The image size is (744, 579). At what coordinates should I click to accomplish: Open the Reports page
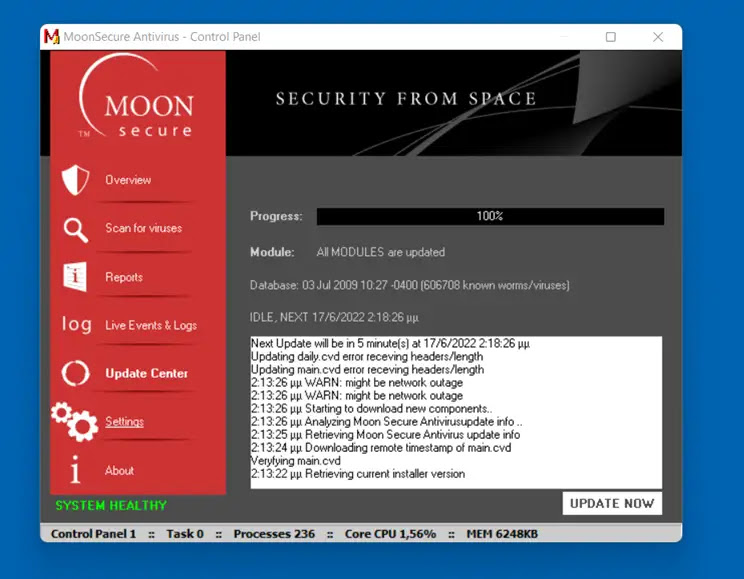click(124, 277)
